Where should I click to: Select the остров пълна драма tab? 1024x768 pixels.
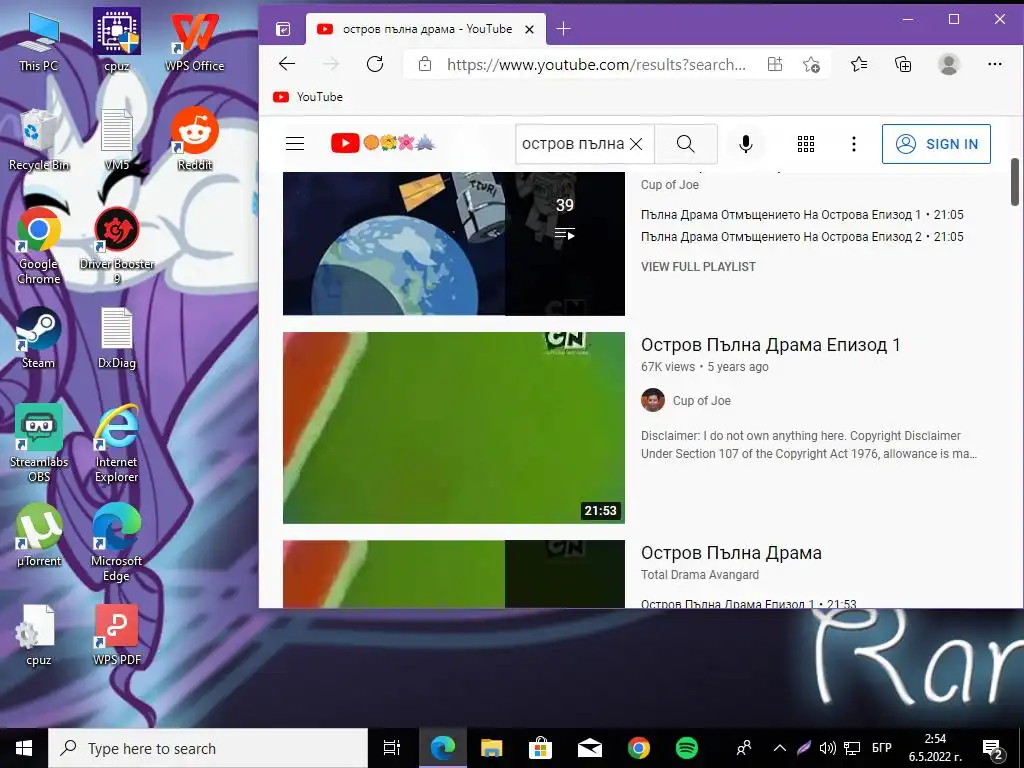(x=426, y=29)
